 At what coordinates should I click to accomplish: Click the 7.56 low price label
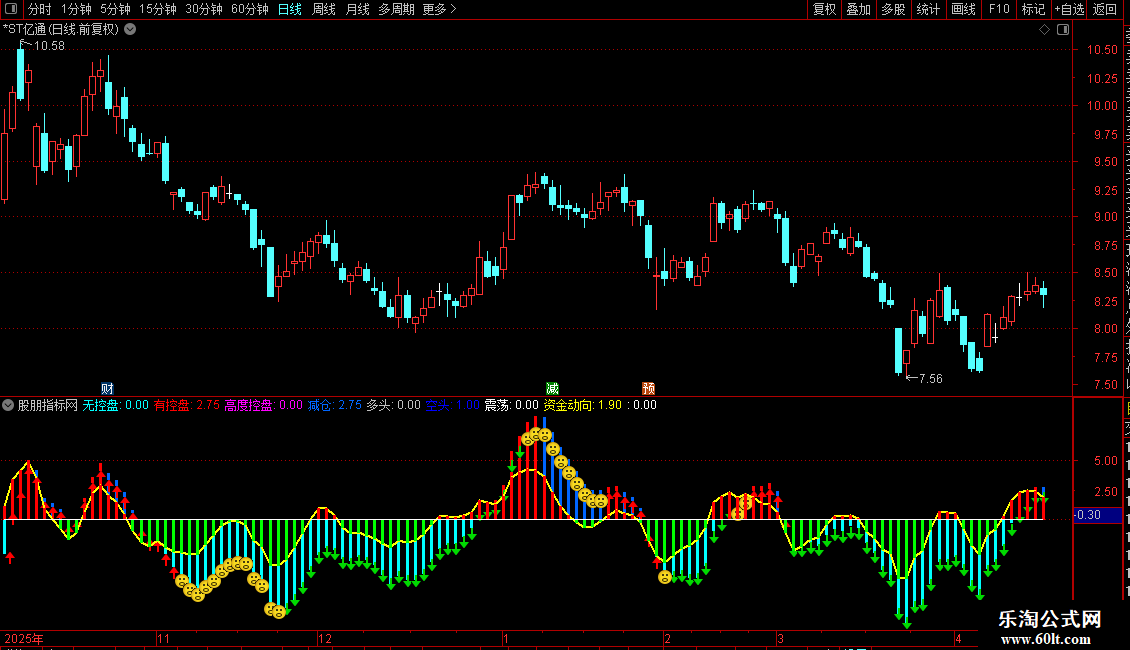click(930, 379)
